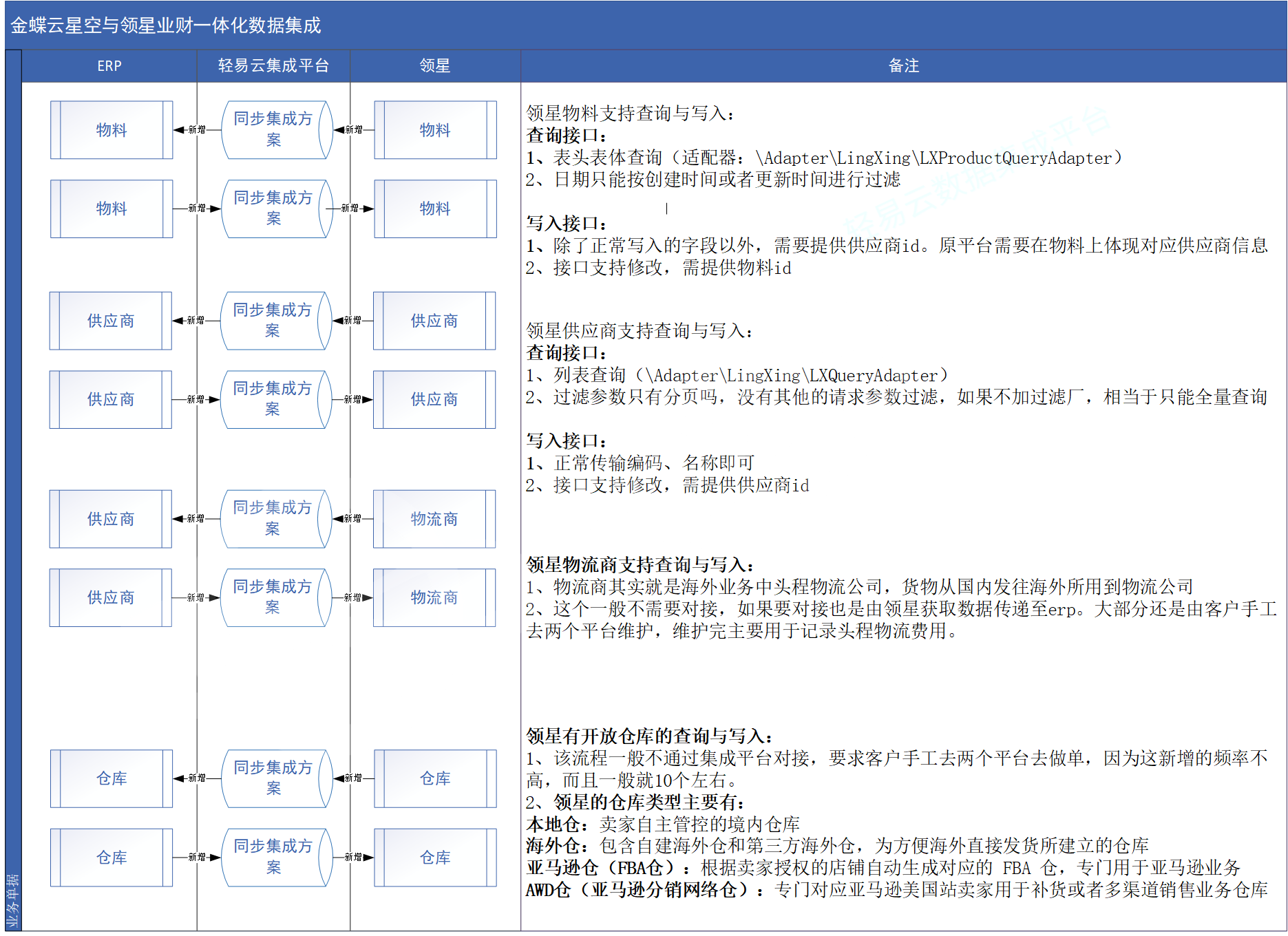This screenshot has height=936, width=1288.
Task: Click the topmost 同步集成方案 shape
Action: [x=274, y=129]
